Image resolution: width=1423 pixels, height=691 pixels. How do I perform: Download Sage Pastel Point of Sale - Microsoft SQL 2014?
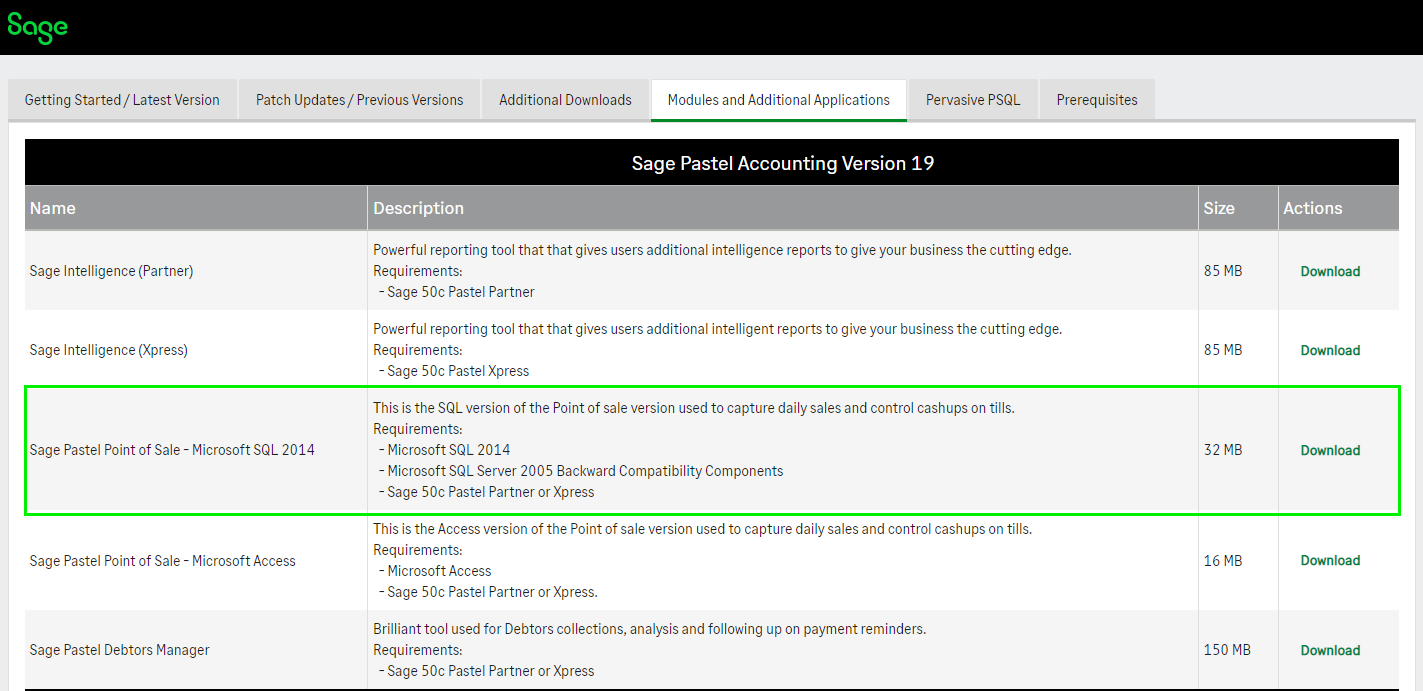point(1329,450)
